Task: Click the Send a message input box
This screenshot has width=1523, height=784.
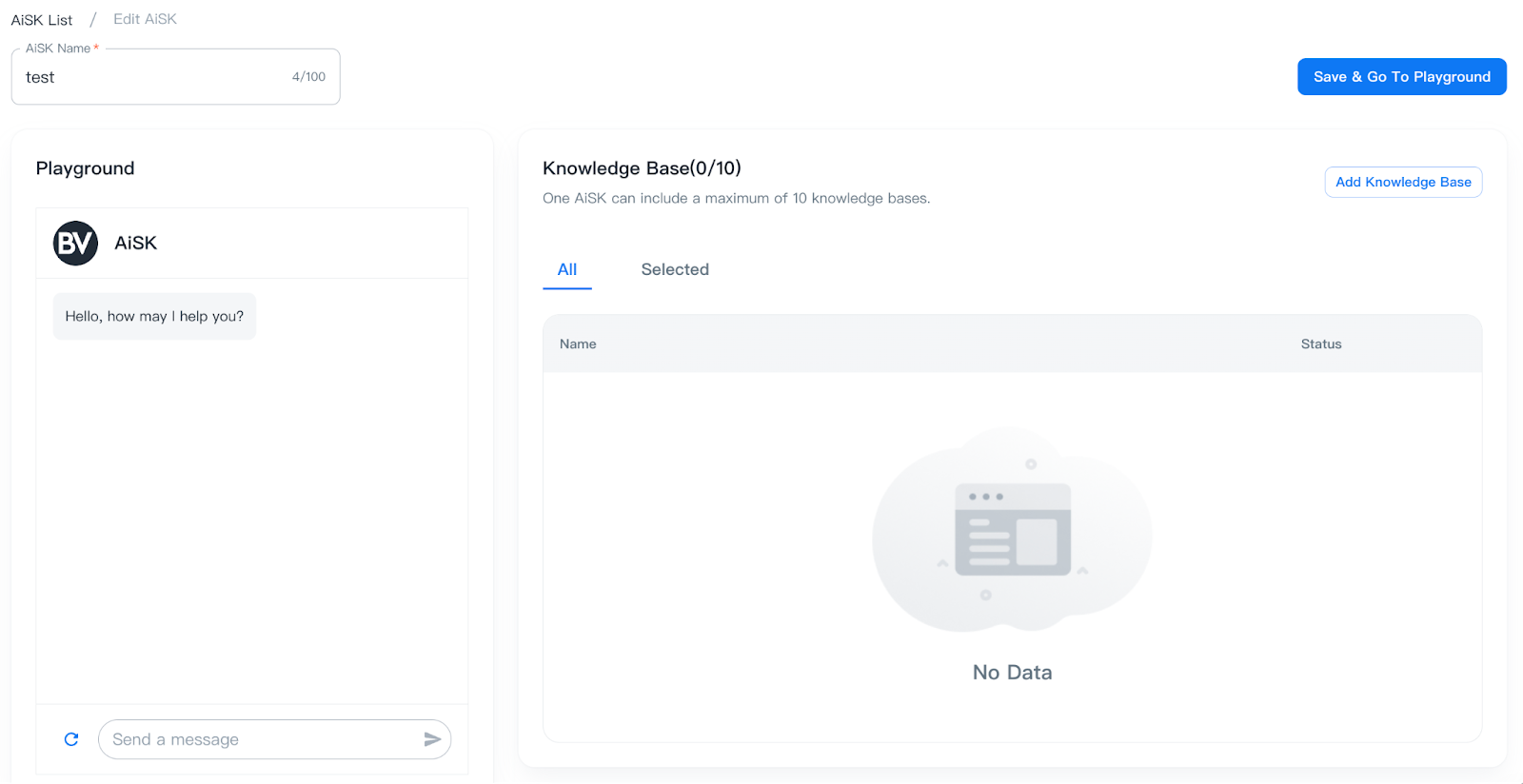Action: pos(262,739)
